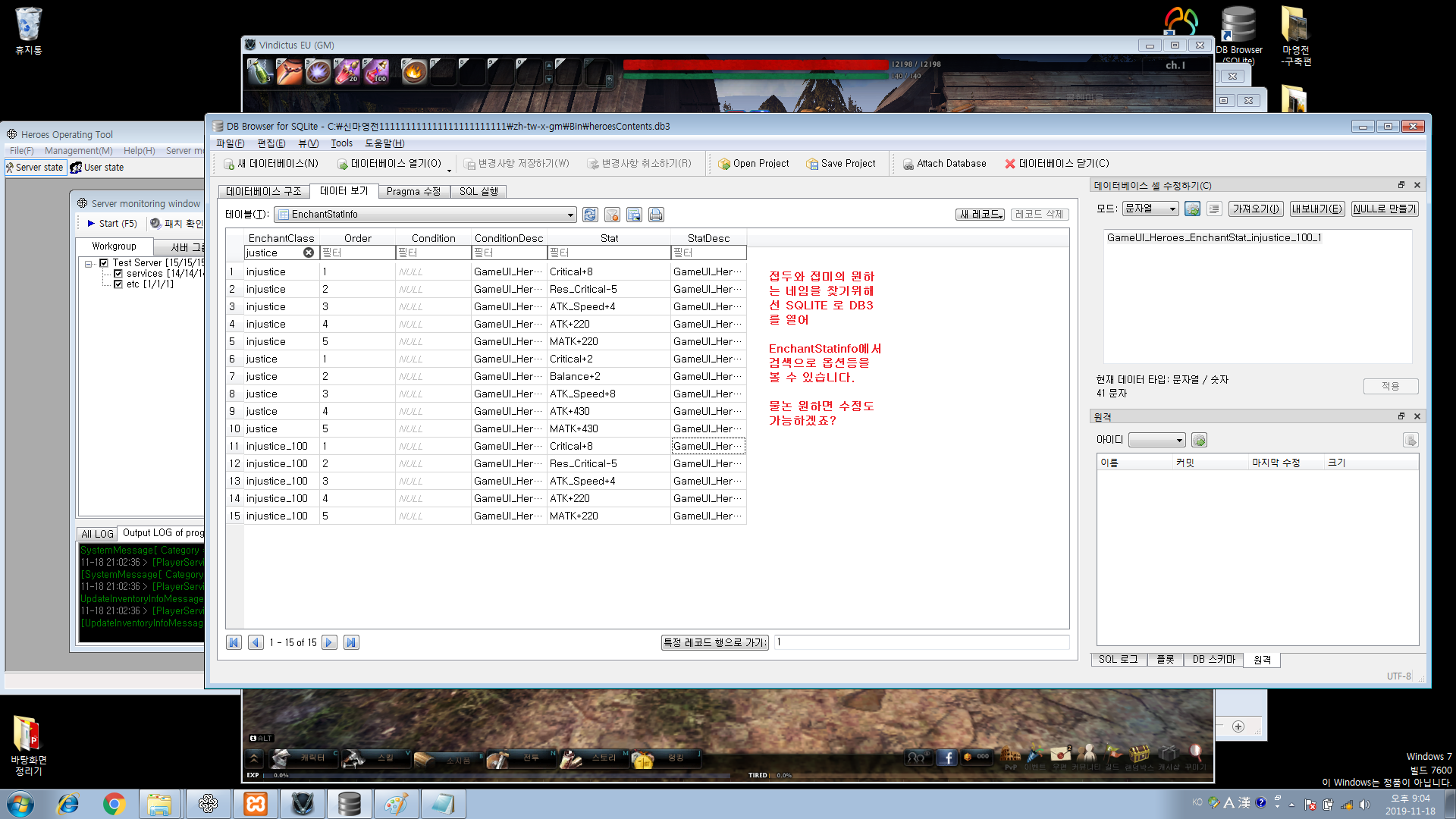The image size is (1456, 819).
Task: Switch to the DB 스키마 bottom tab
Action: (1214, 660)
